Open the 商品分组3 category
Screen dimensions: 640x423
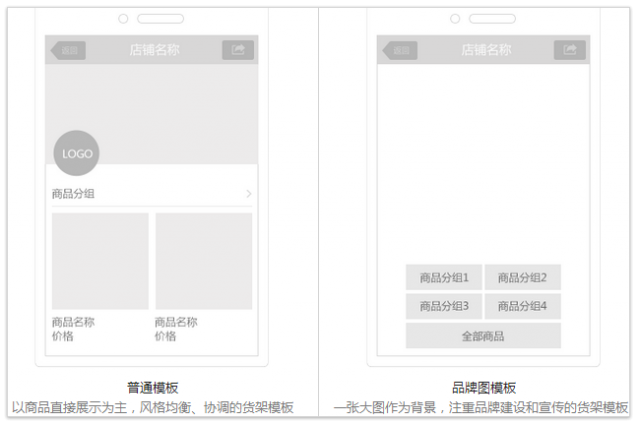point(444,306)
